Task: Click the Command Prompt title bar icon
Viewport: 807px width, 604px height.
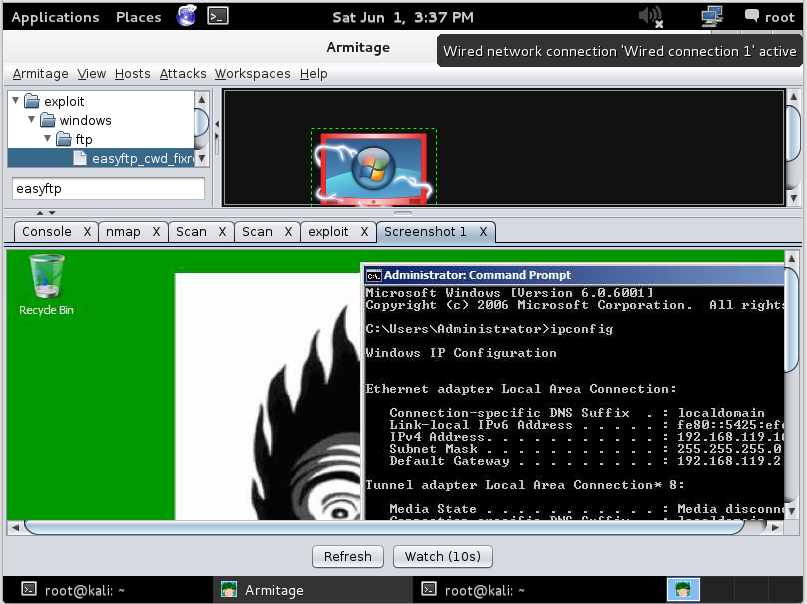Action: click(373, 276)
